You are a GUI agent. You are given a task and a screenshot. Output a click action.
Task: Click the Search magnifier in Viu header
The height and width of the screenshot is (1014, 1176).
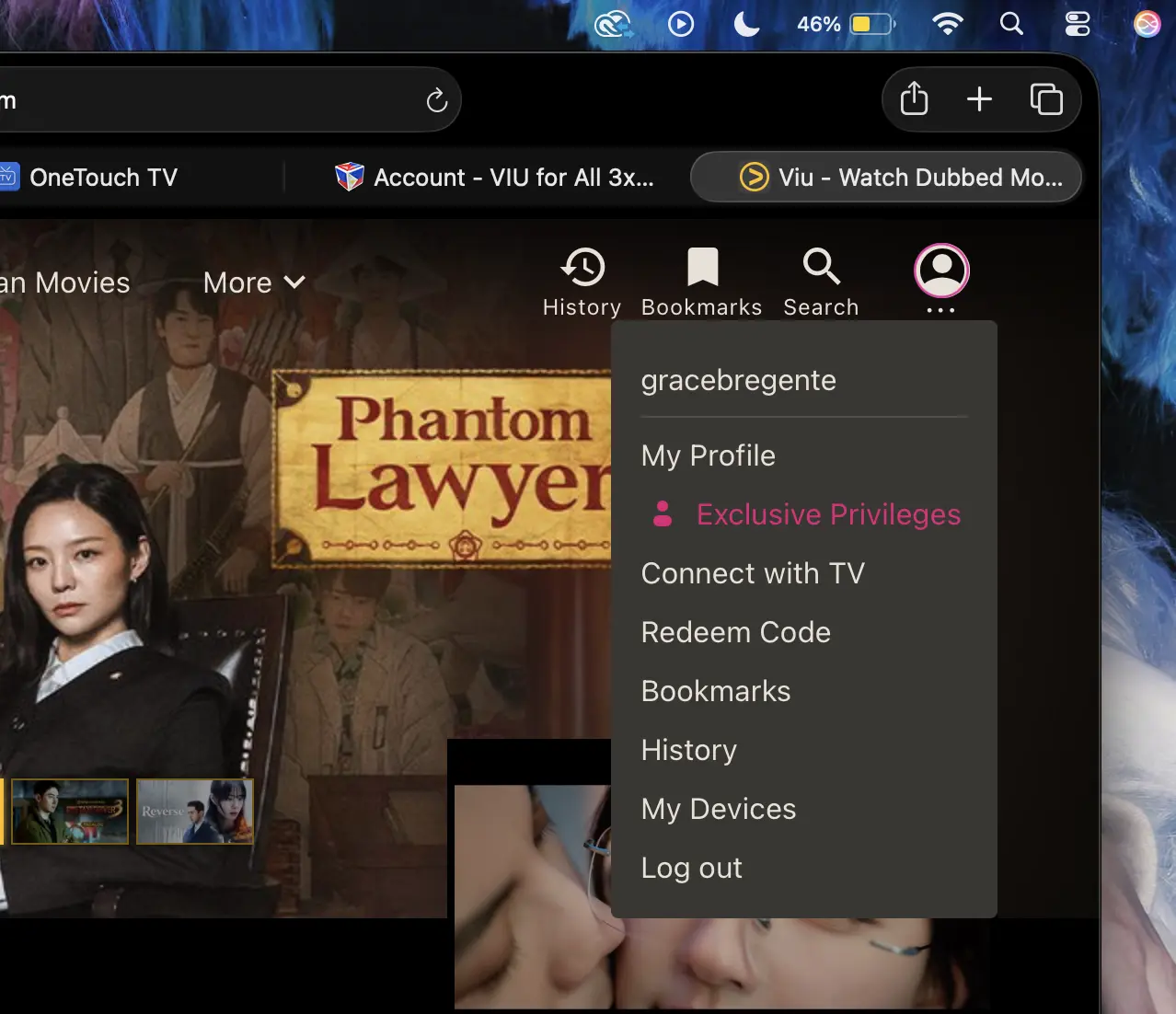pos(821,282)
